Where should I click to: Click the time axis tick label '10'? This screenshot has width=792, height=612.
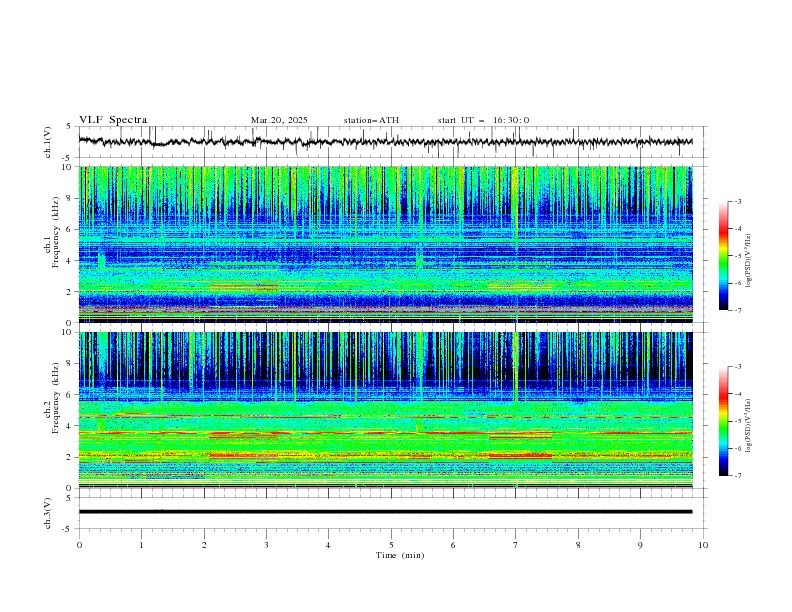(703, 545)
